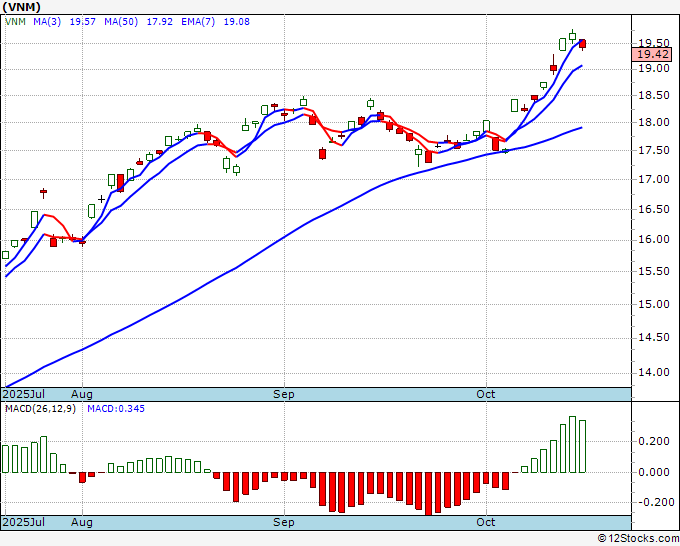Image resolution: width=680 pixels, height=546 pixels.
Task: Click the 18.00 price axis label
Action: (x=654, y=122)
